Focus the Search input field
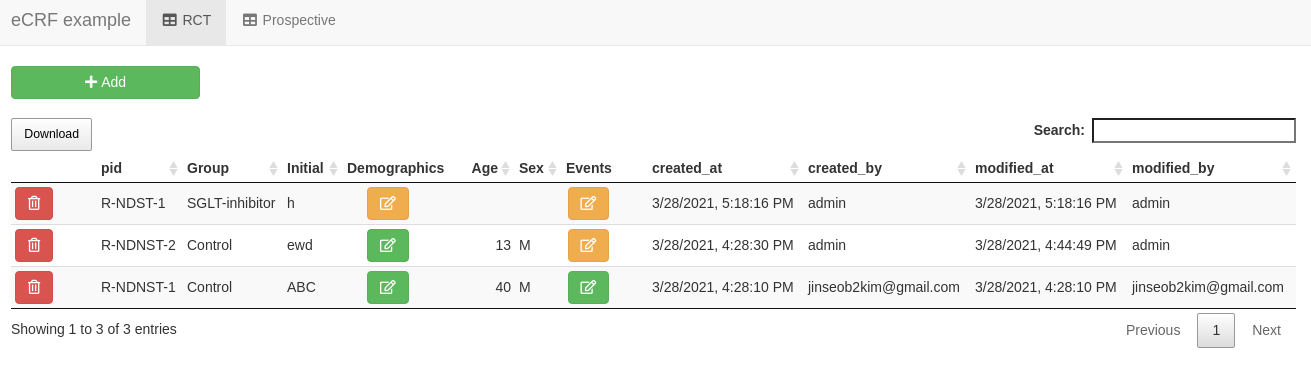 1194,130
